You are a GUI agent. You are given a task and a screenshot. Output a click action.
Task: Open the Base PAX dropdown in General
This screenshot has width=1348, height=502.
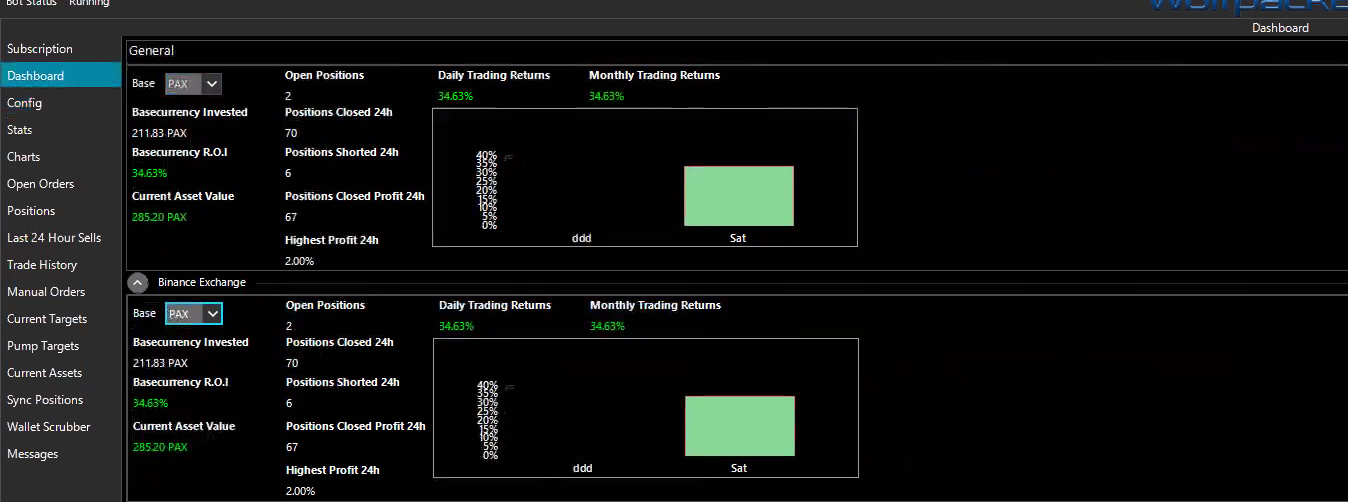[x=193, y=84]
